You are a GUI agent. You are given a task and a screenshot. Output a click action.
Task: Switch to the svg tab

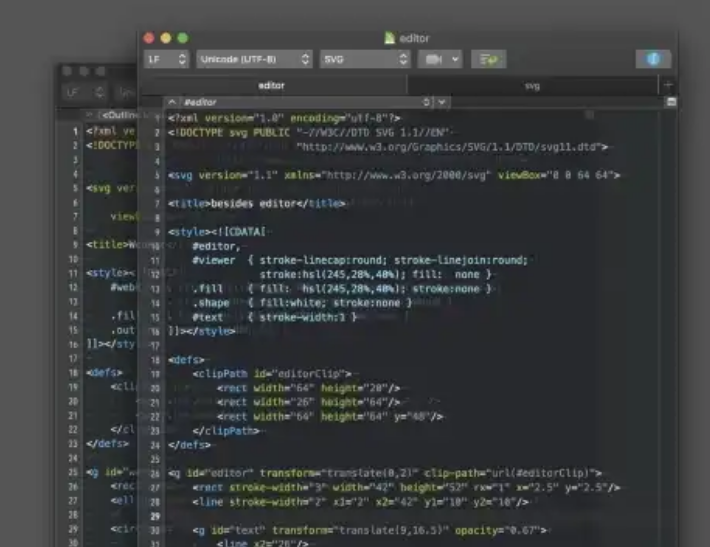point(532,86)
